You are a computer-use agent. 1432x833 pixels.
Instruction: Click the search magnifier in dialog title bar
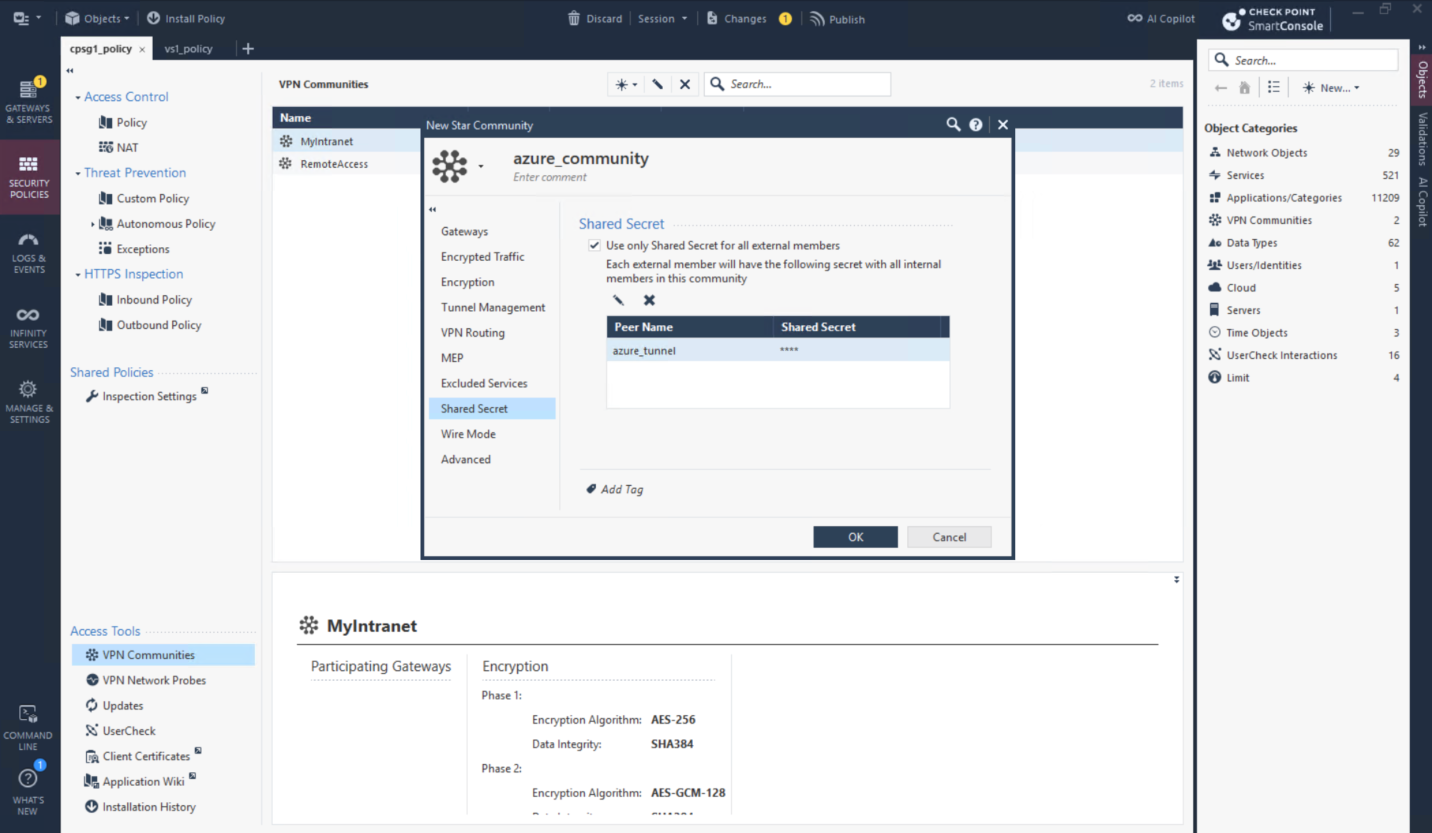[x=953, y=125]
